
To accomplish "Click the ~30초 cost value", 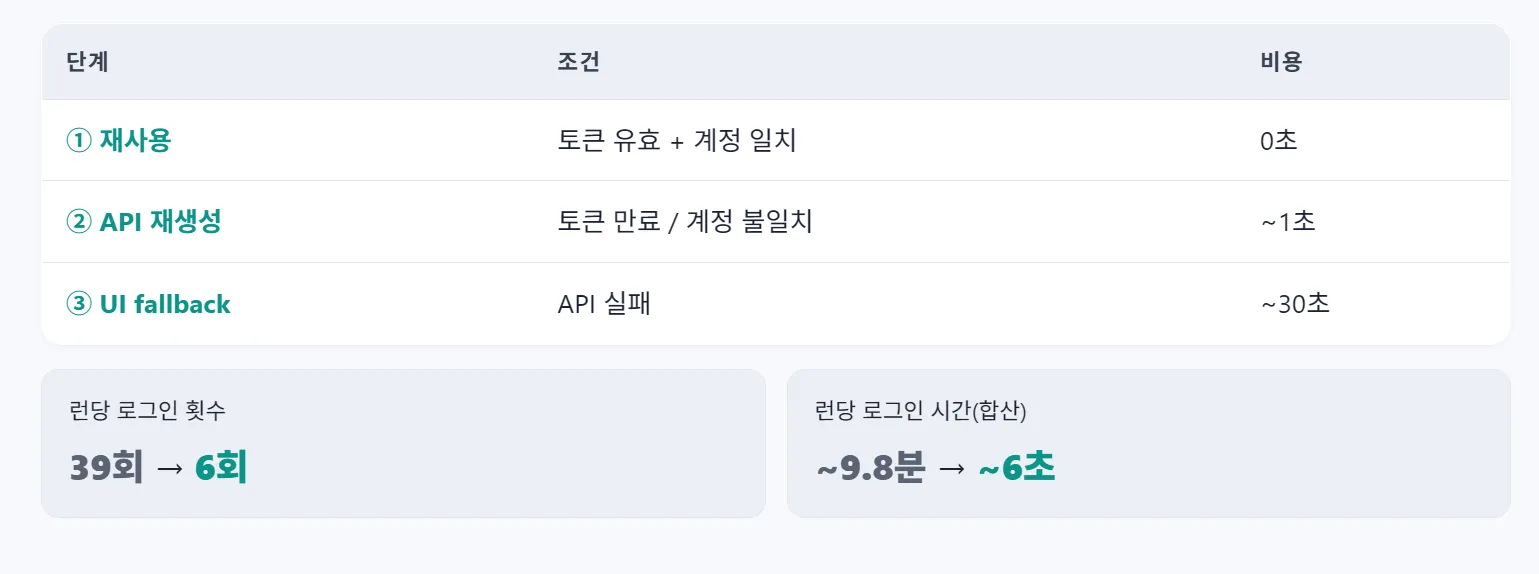I will [1295, 304].
